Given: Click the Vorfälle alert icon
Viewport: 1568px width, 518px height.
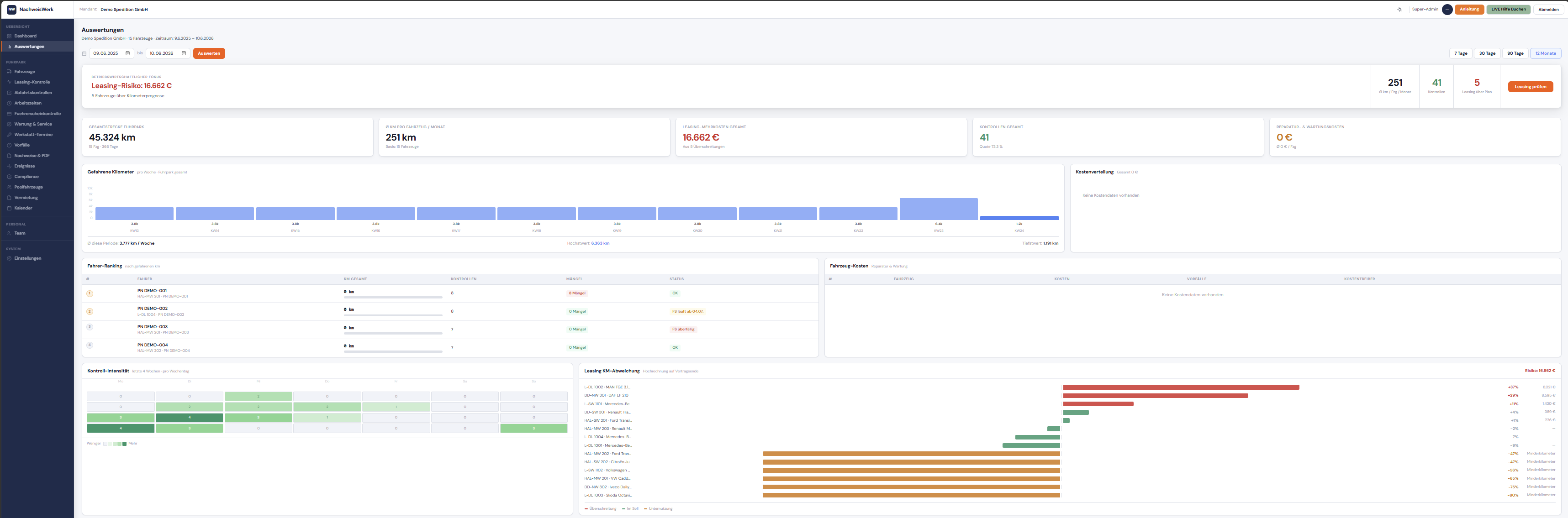Looking at the screenshot, I should pyautogui.click(x=9, y=145).
